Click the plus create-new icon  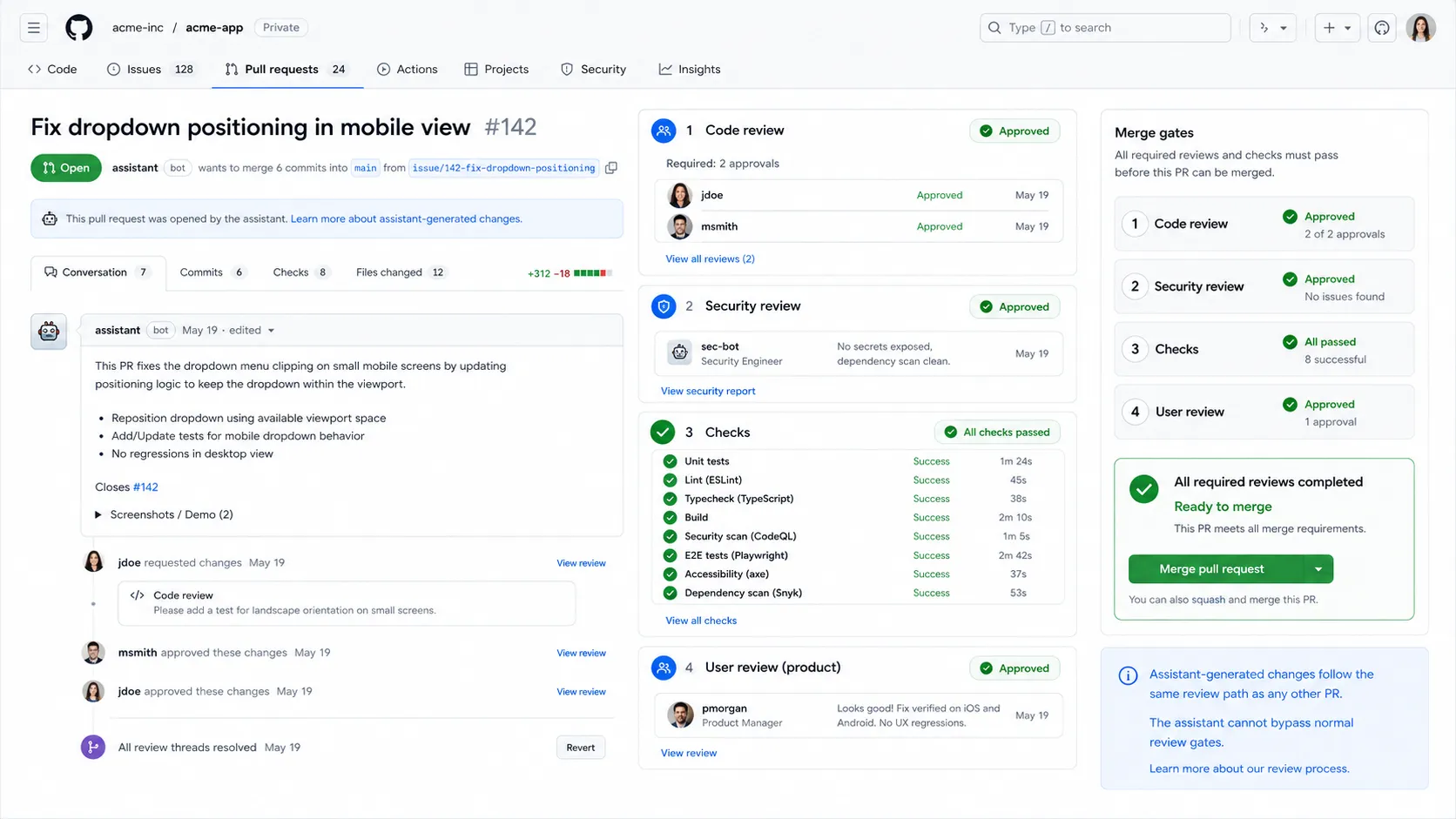(1329, 28)
